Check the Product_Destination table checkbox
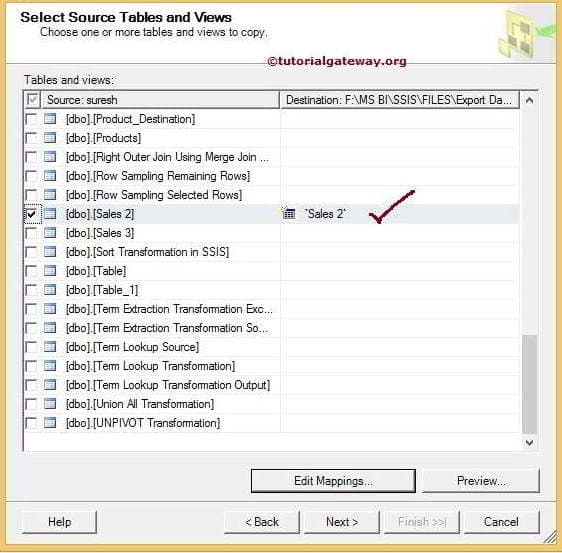Image resolution: width=562 pixels, height=553 pixels. click(31, 119)
